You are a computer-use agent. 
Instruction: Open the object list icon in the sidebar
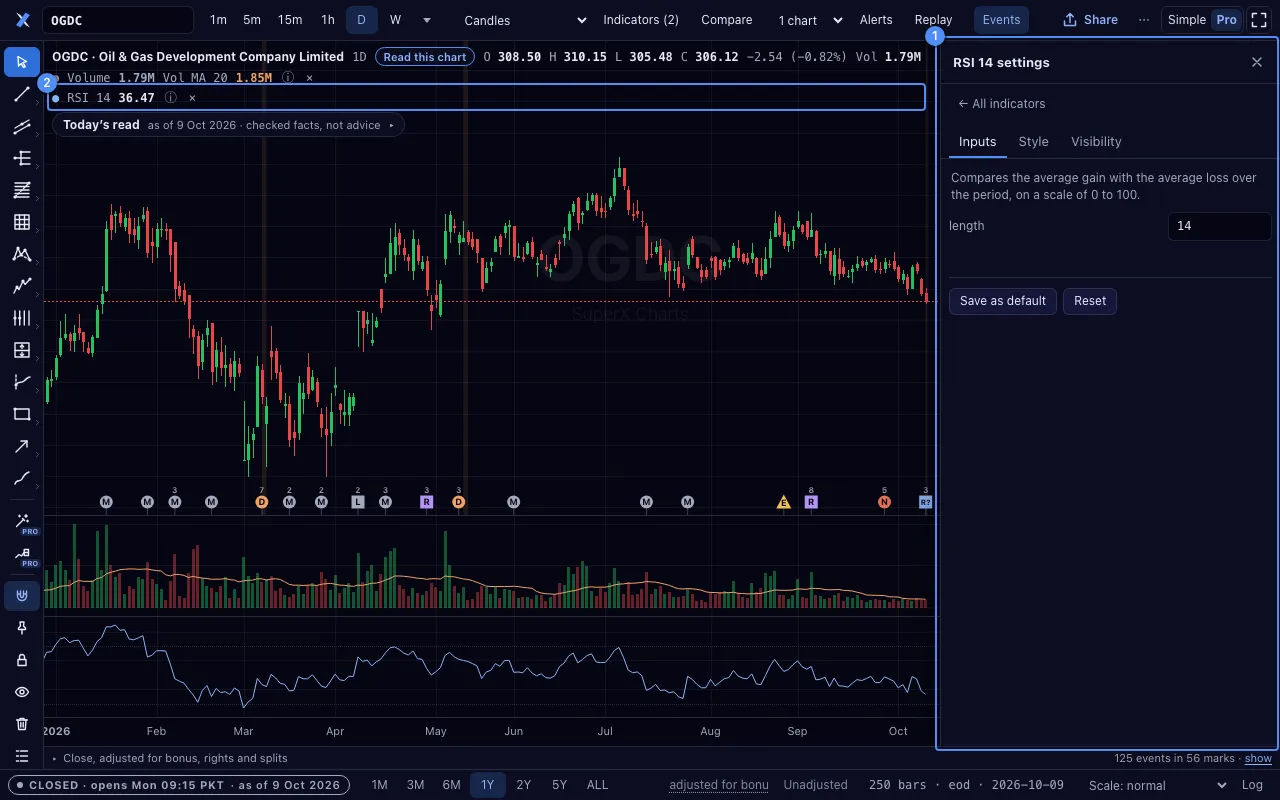(x=22, y=756)
